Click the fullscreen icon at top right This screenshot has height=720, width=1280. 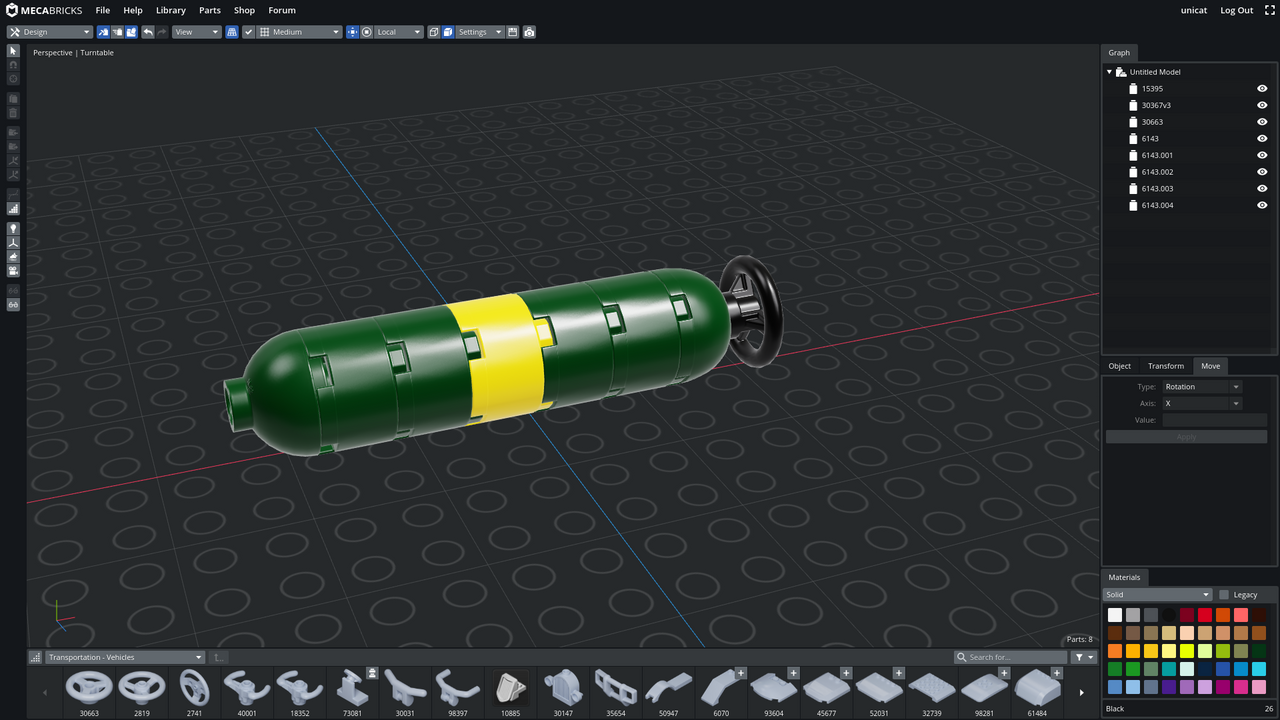click(1269, 10)
